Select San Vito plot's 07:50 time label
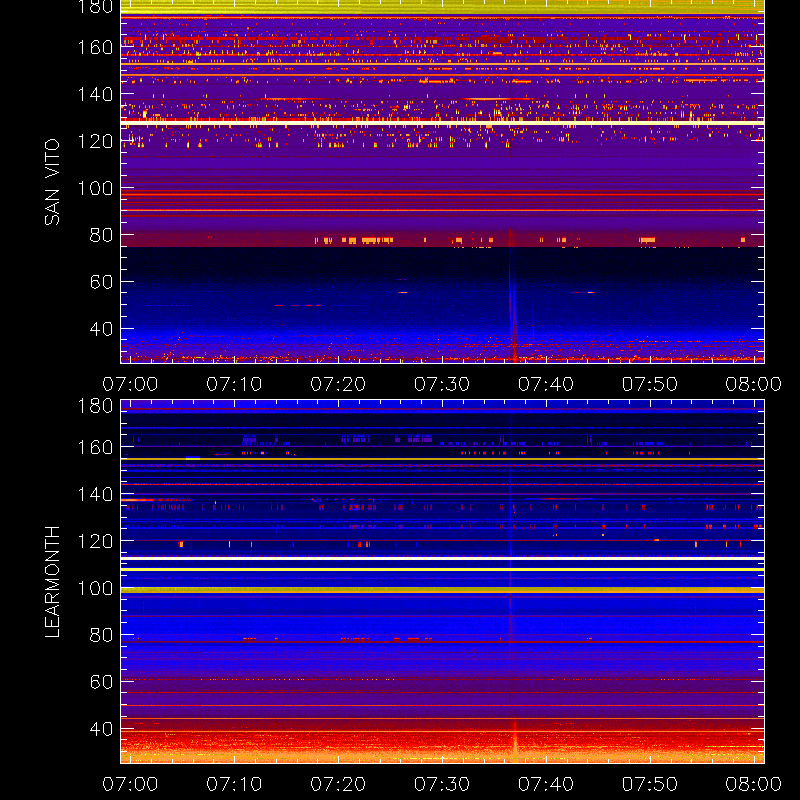Viewport: 800px width, 800px height. tap(649, 384)
